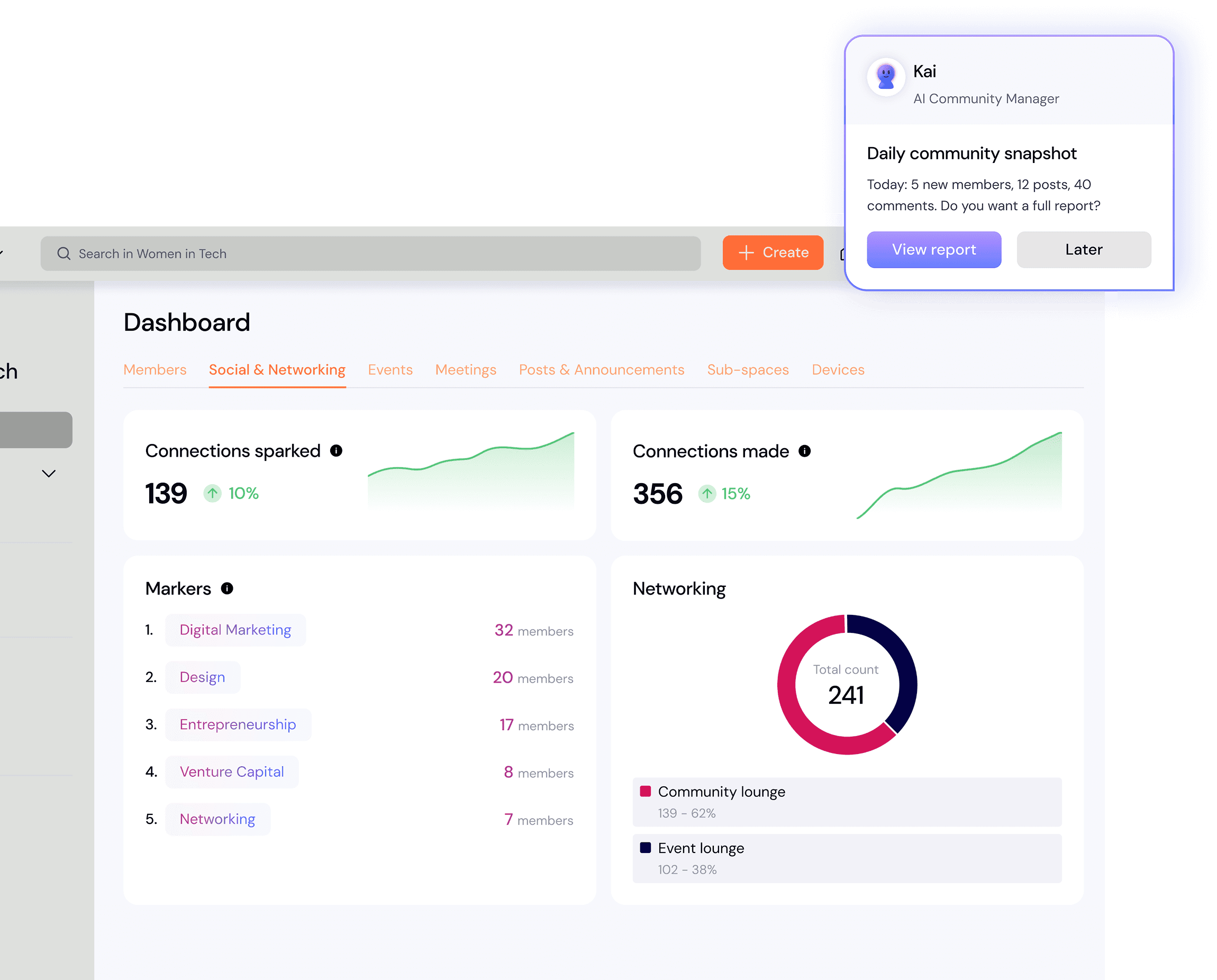Click the Markers info icon
This screenshot has width=1217, height=980.
point(227,588)
